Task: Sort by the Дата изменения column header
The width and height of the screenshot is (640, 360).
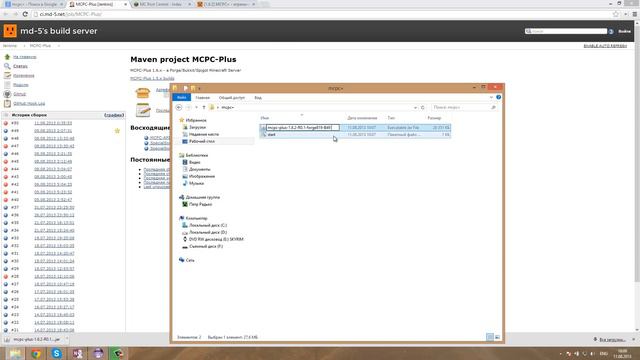Action: pyautogui.click(x=362, y=118)
